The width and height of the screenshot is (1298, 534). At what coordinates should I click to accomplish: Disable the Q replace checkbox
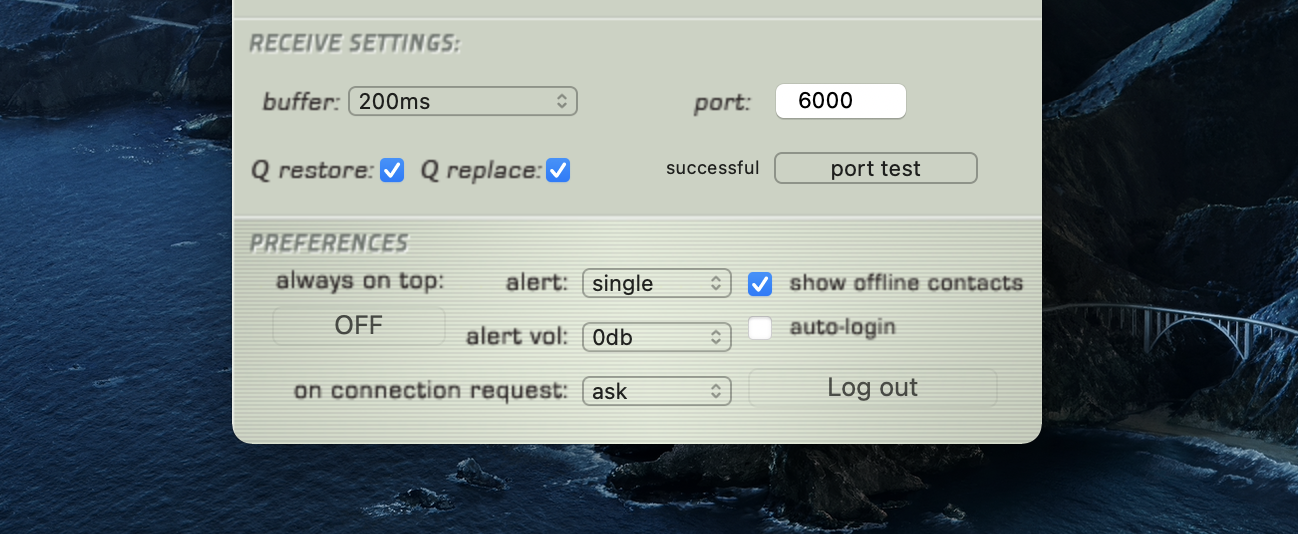(558, 170)
